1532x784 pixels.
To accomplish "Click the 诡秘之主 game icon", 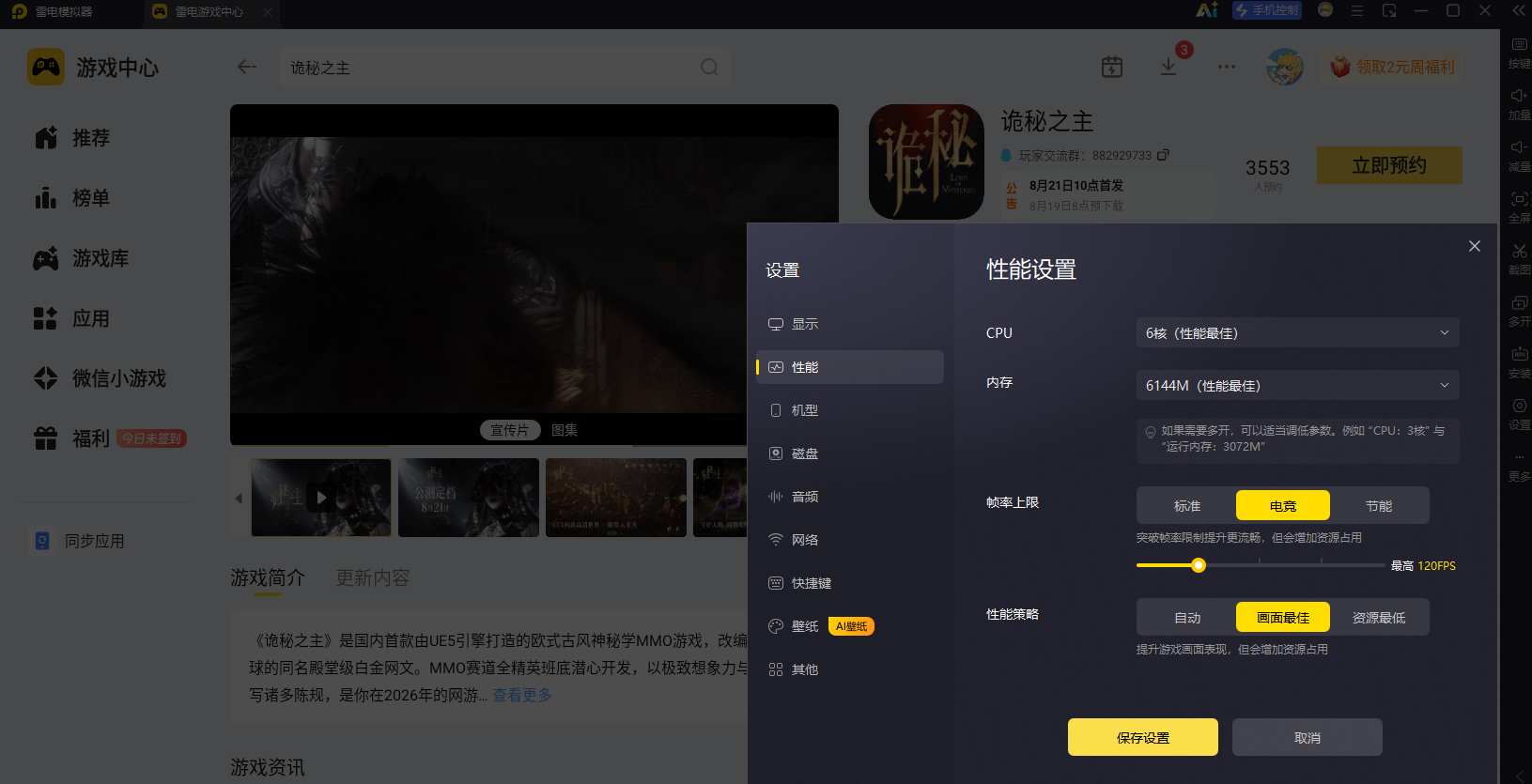I will [x=926, y=161].
